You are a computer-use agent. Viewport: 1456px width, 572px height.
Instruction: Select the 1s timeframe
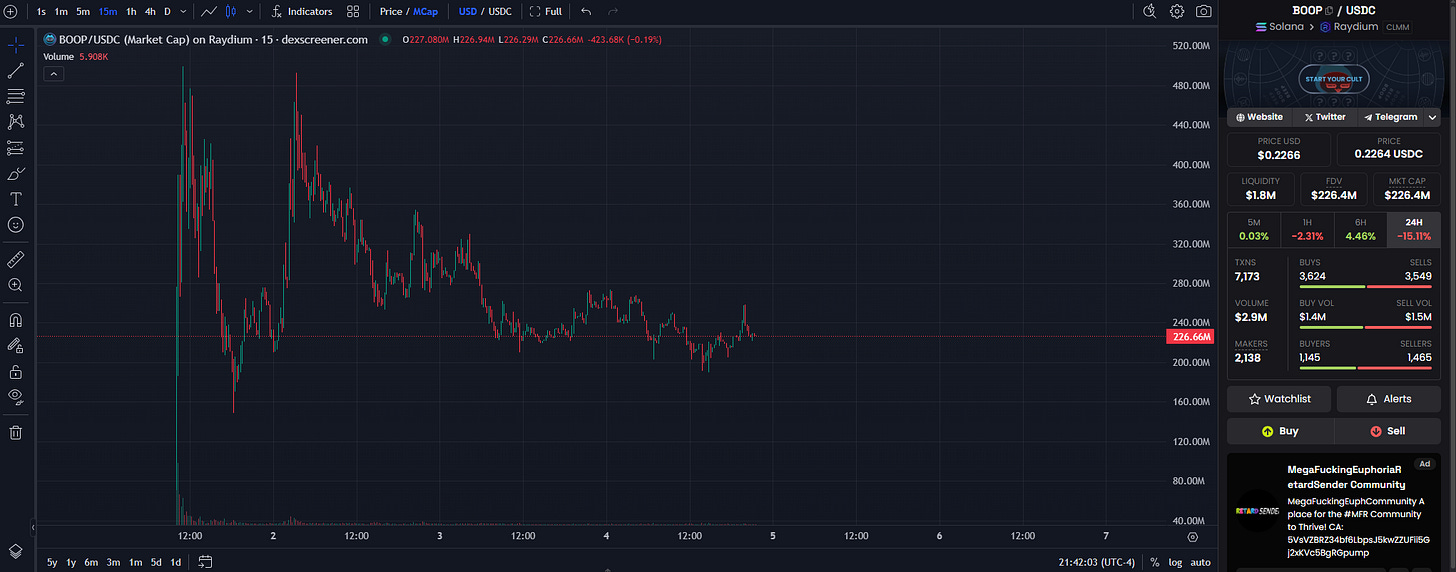tap(41, 11)
